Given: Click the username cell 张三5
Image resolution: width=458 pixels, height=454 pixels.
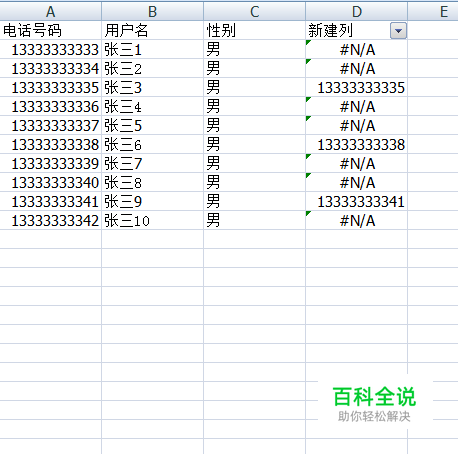Looking at the screenshot, I should point(153,126).
